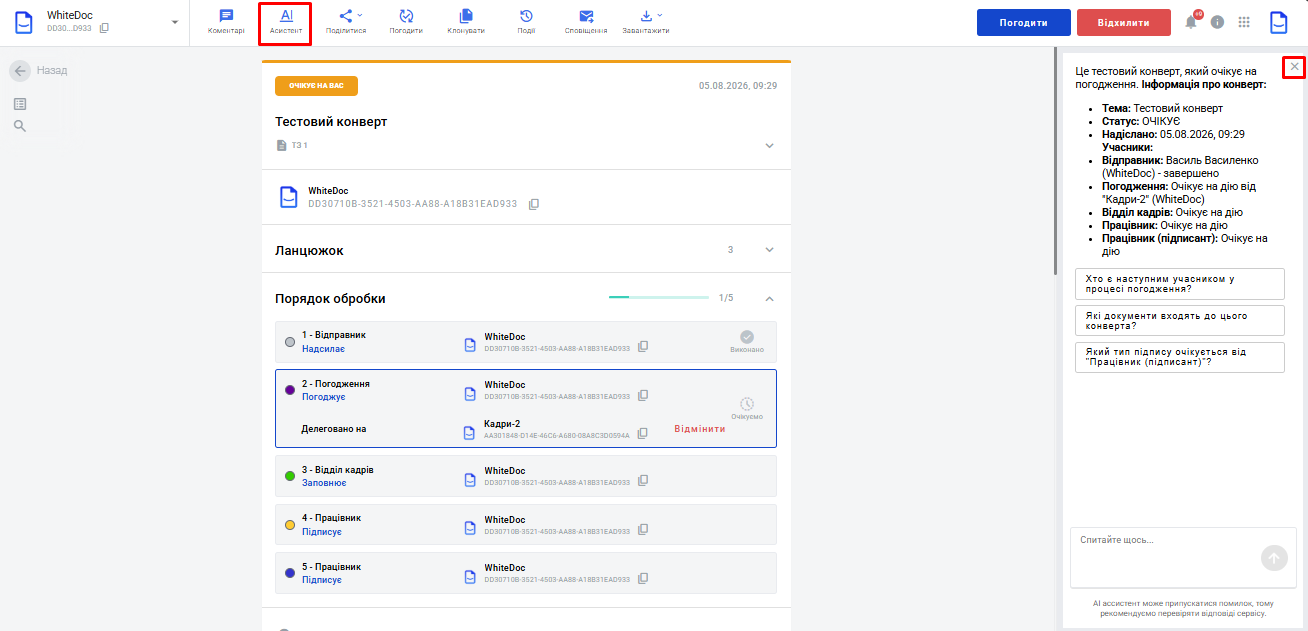This screenshot has height=631, width=1308.
Task: Expand the Ланцюжок section
Action: coord(769,250)
